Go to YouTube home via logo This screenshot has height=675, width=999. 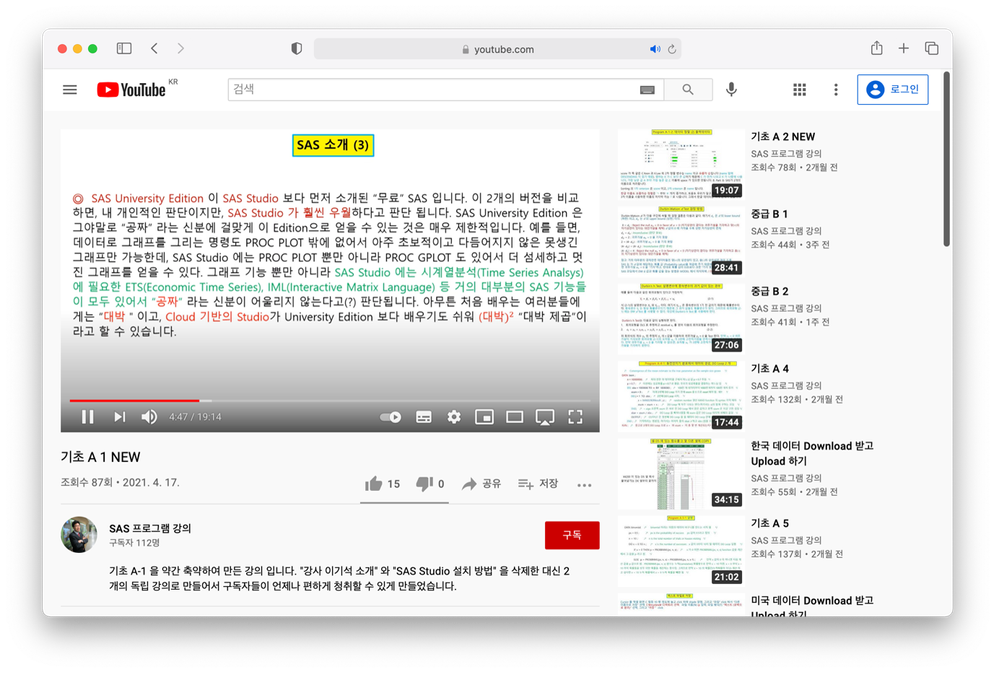click(x=132, y=90)
